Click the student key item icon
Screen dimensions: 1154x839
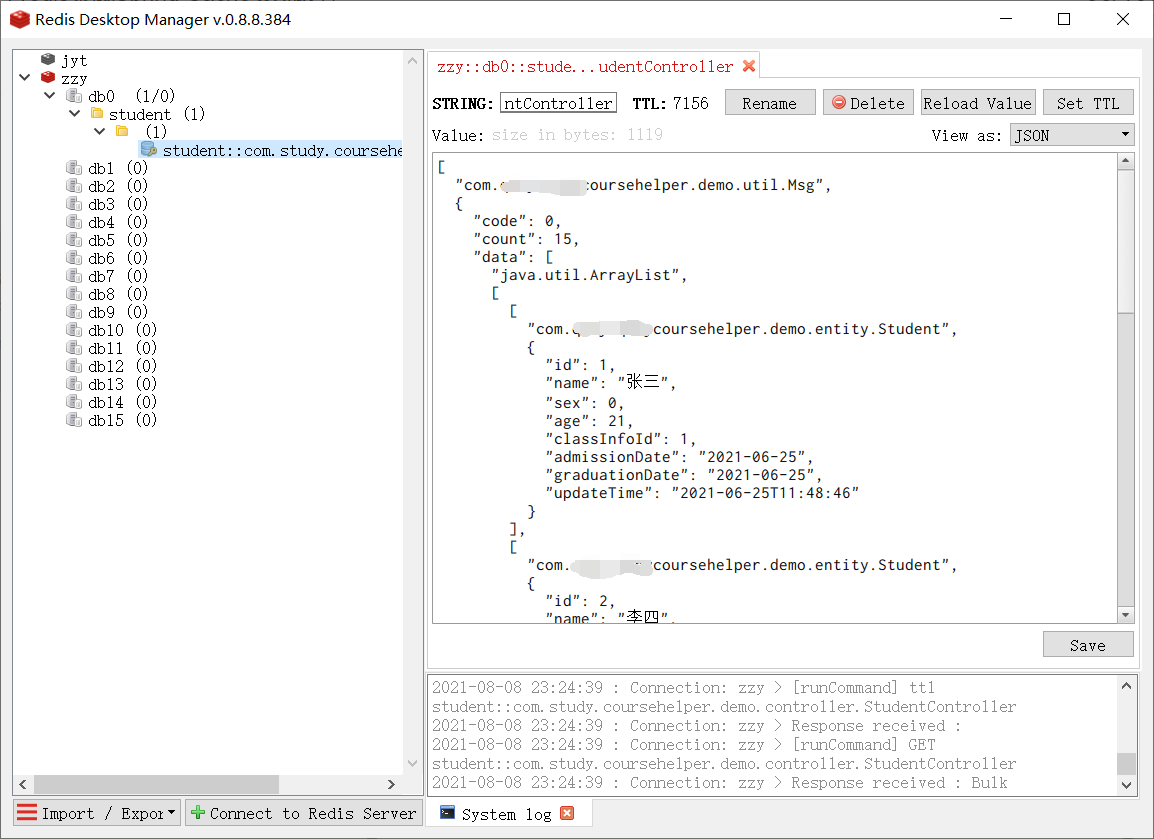pos(149,149)
